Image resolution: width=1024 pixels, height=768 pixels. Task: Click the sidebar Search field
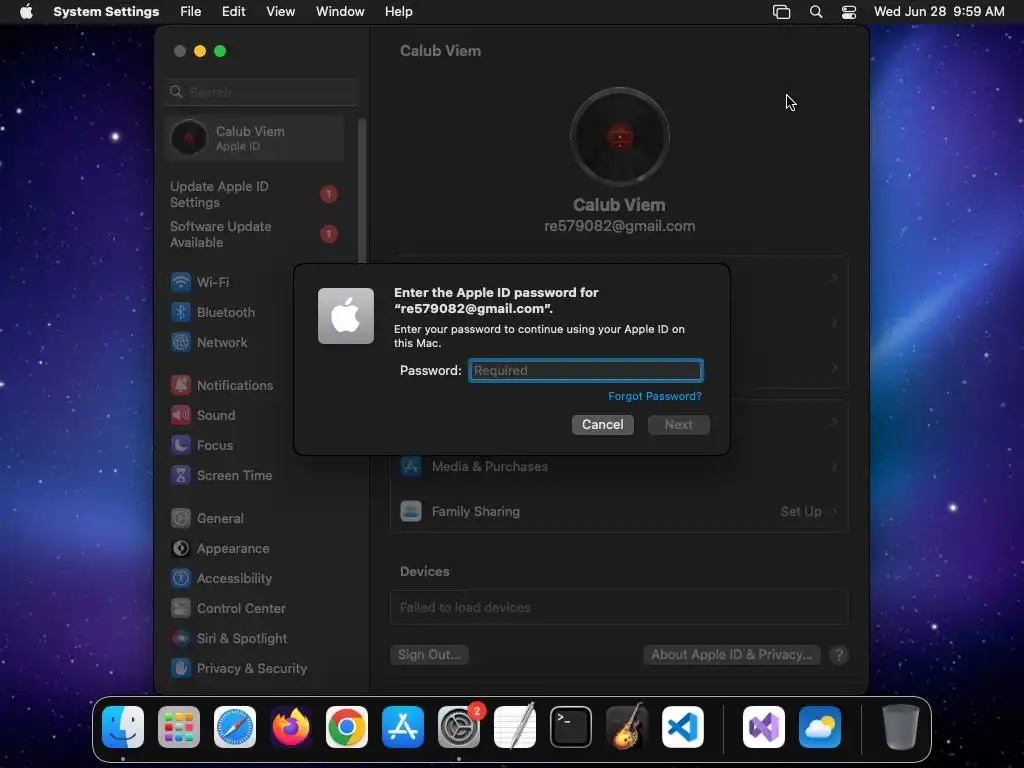[x=262, y=92]
